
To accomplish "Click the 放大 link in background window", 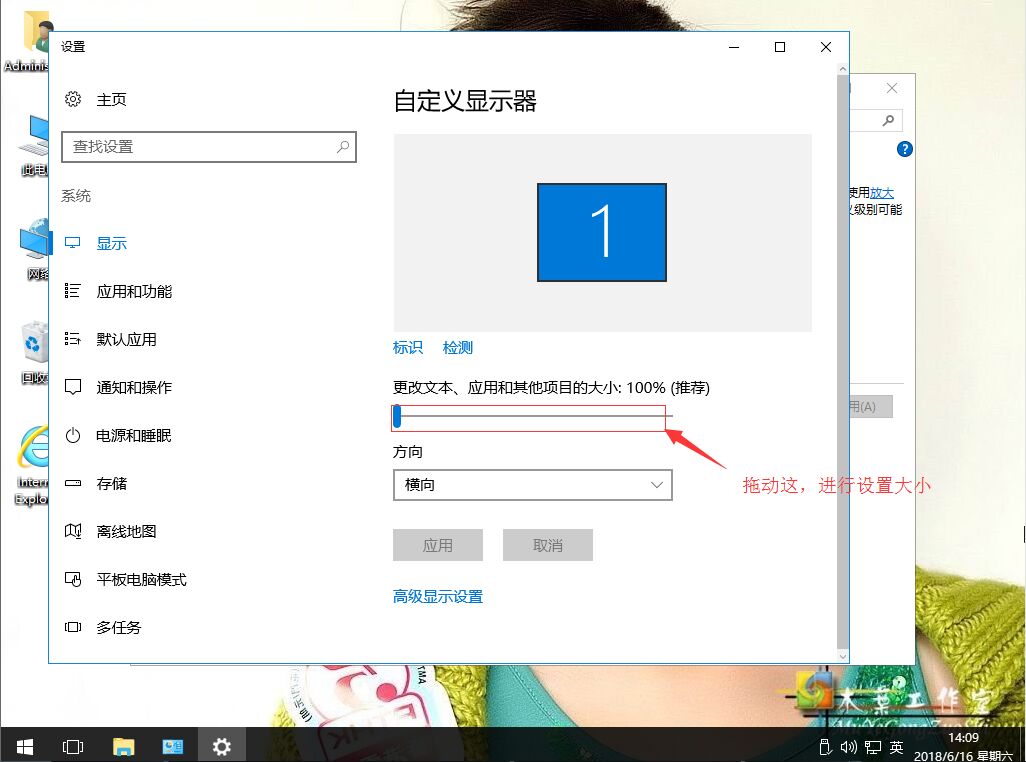I will [x=881, y=193].
